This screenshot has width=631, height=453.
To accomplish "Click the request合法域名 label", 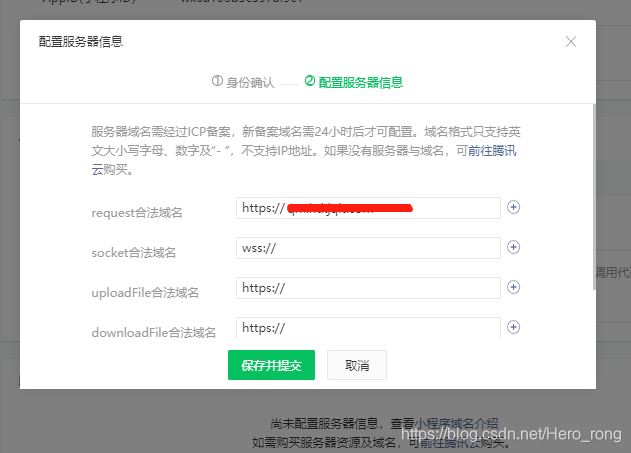I will pyautogui.click(x=137, y=212).
